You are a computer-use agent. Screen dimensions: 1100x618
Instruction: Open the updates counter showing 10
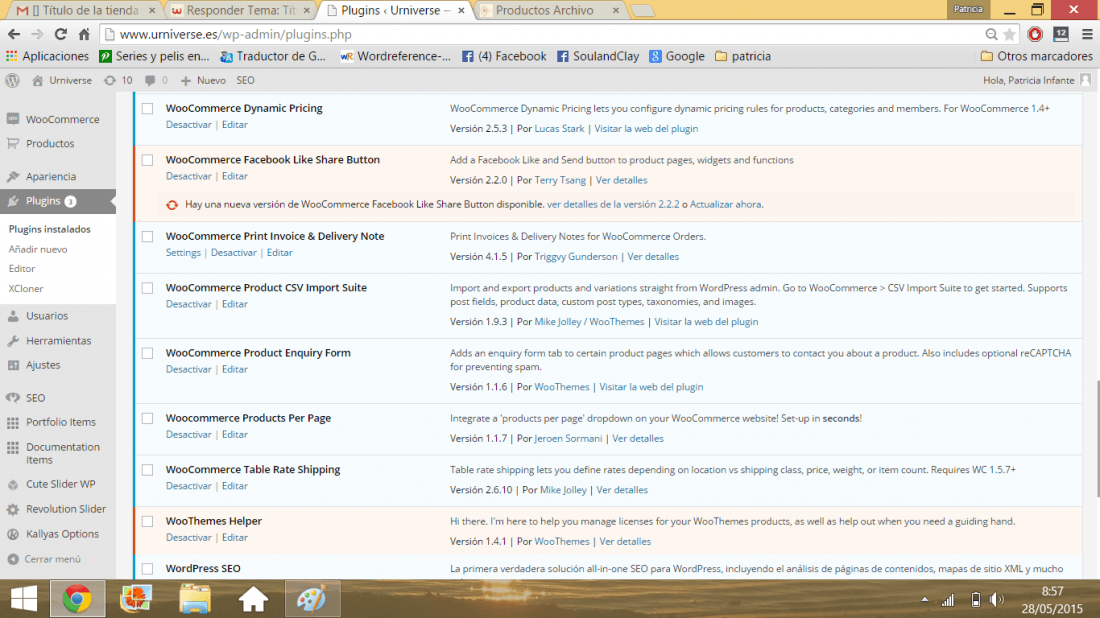118,81
